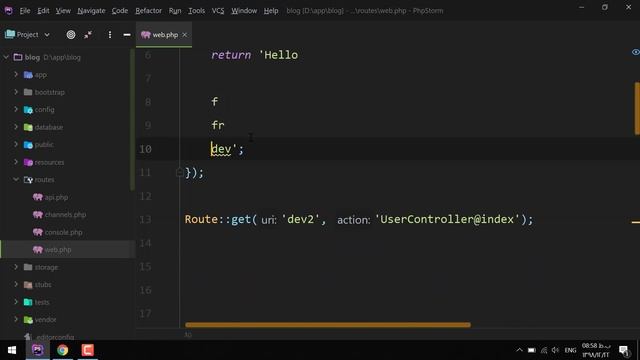Select the vendor folder icon
640x360 pixels.
(28, 320)
